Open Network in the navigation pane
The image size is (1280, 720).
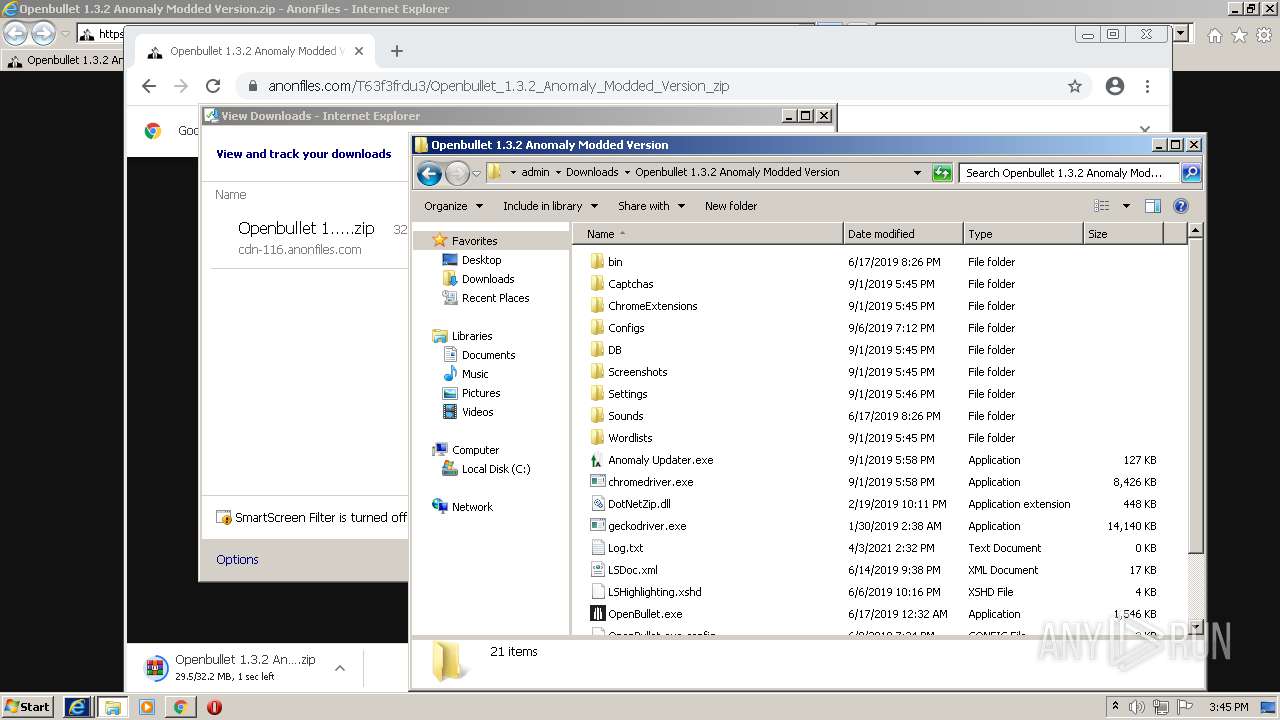472,507
